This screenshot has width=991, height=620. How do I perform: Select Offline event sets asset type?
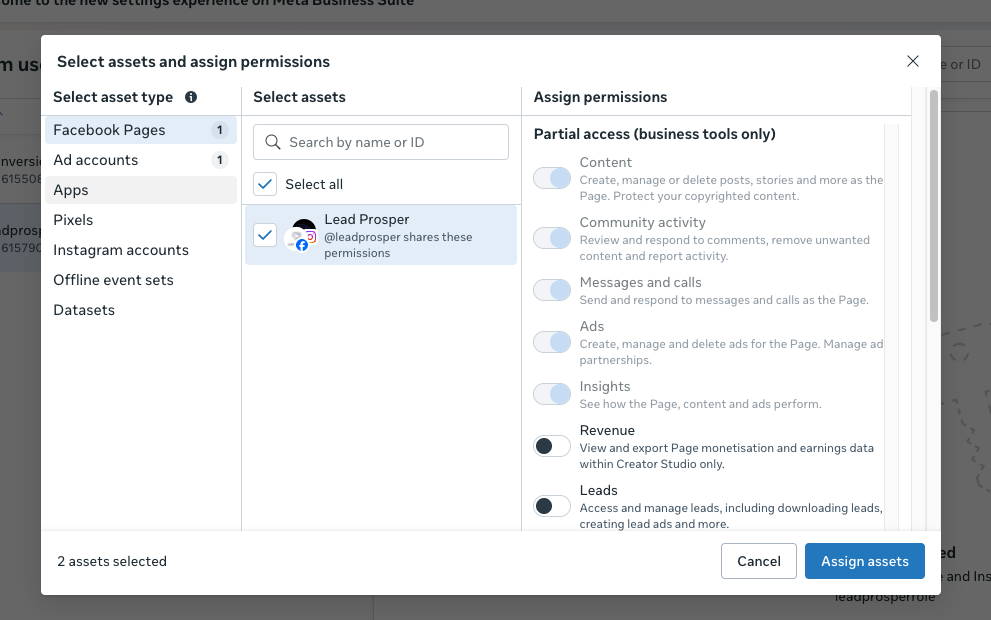tap(141, 280)
